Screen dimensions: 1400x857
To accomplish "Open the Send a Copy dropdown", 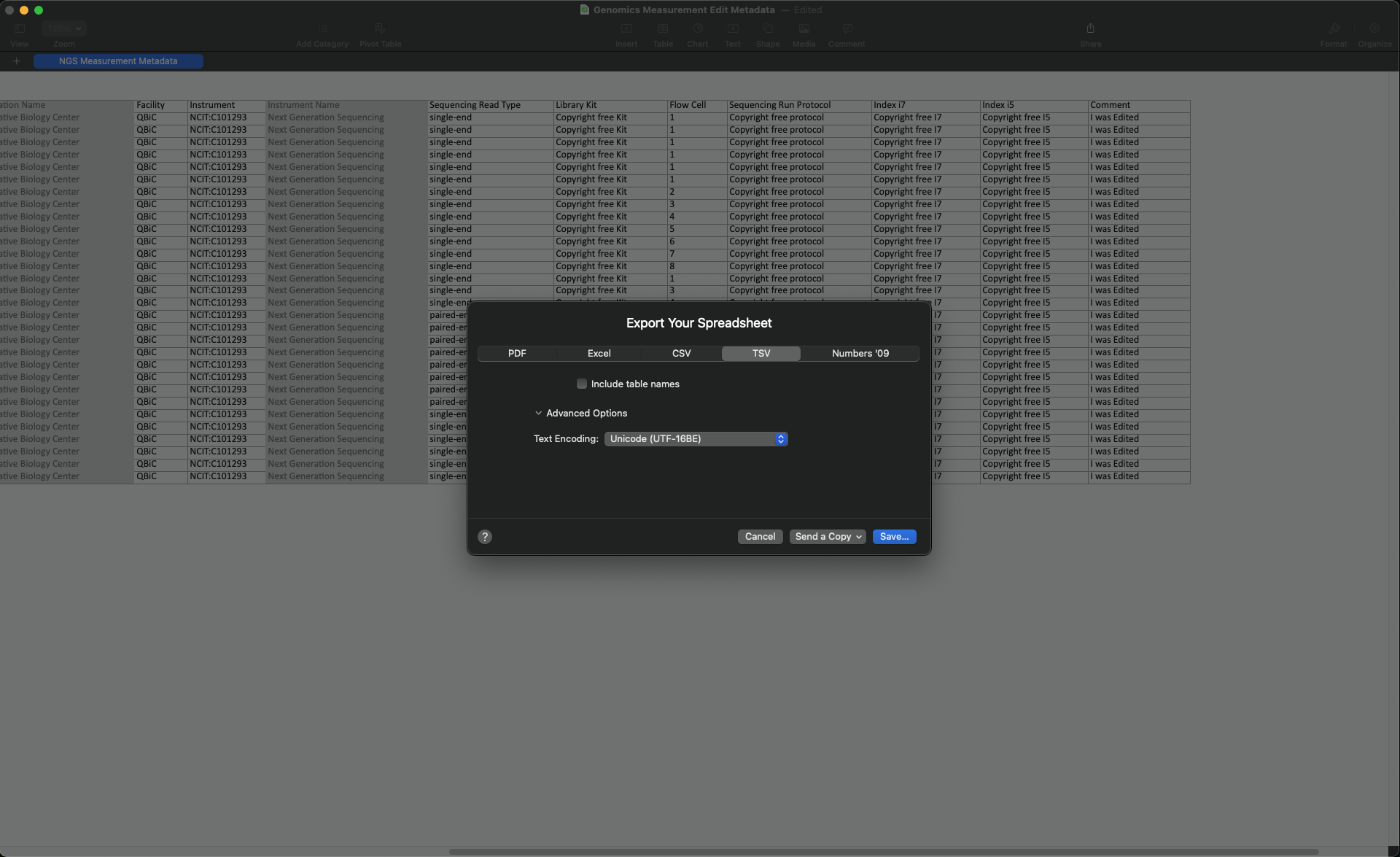I will (x=828, y=537).
